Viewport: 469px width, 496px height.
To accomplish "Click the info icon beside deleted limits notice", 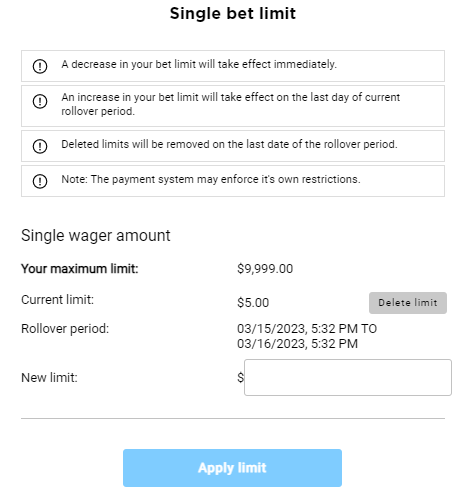I will tap(40, 146).
